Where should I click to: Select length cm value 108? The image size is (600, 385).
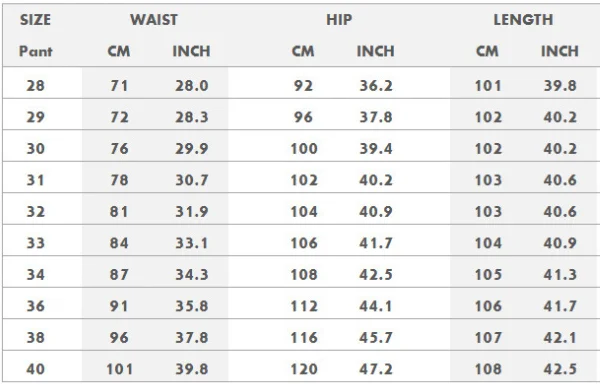tap(488, 369)
